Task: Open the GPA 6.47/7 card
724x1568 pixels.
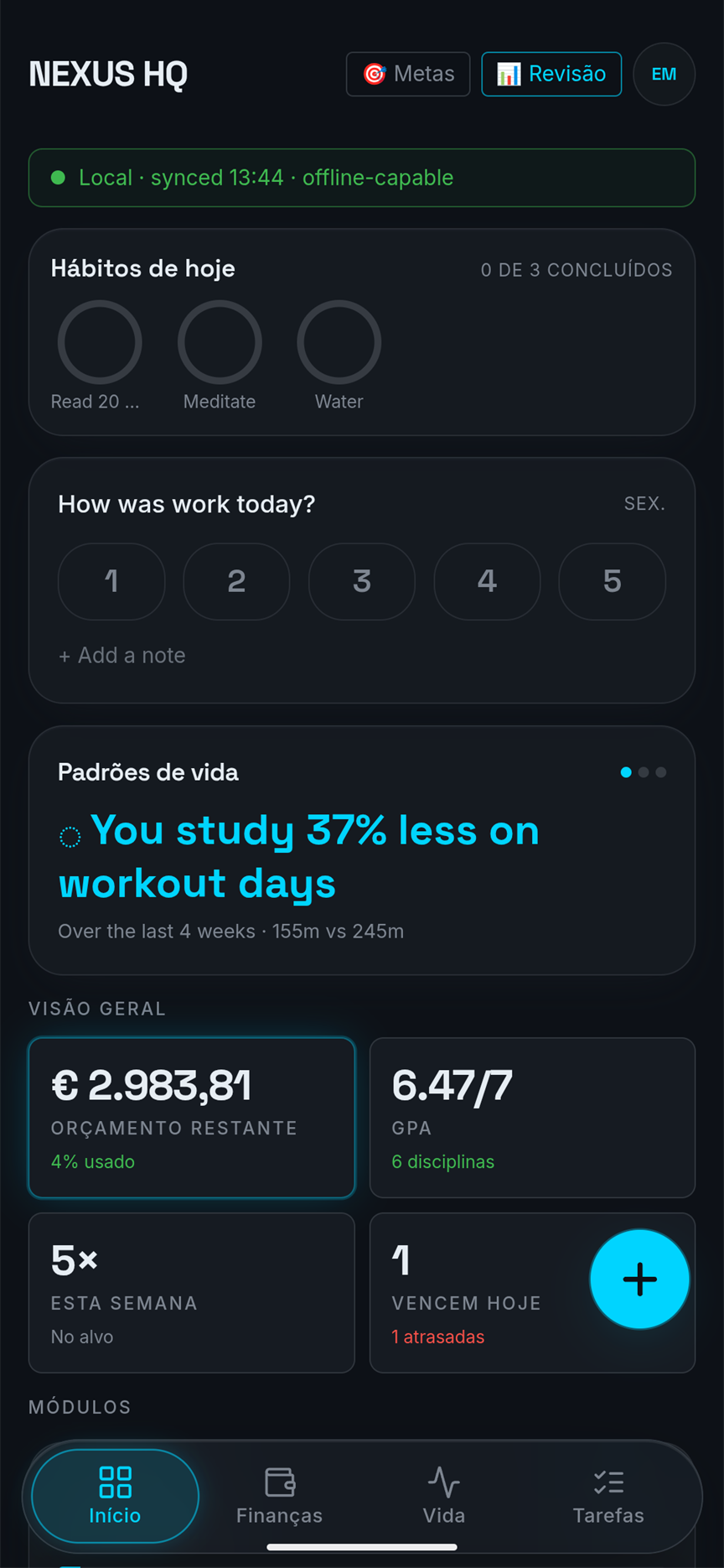Action: [x=532, y=1118]
